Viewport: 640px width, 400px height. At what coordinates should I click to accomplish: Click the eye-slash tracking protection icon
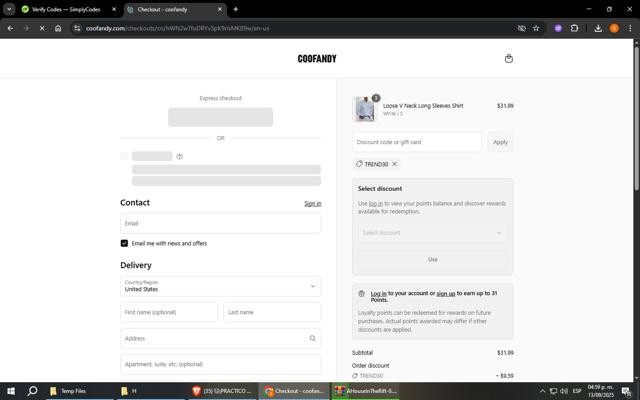[x=521, y=28]
